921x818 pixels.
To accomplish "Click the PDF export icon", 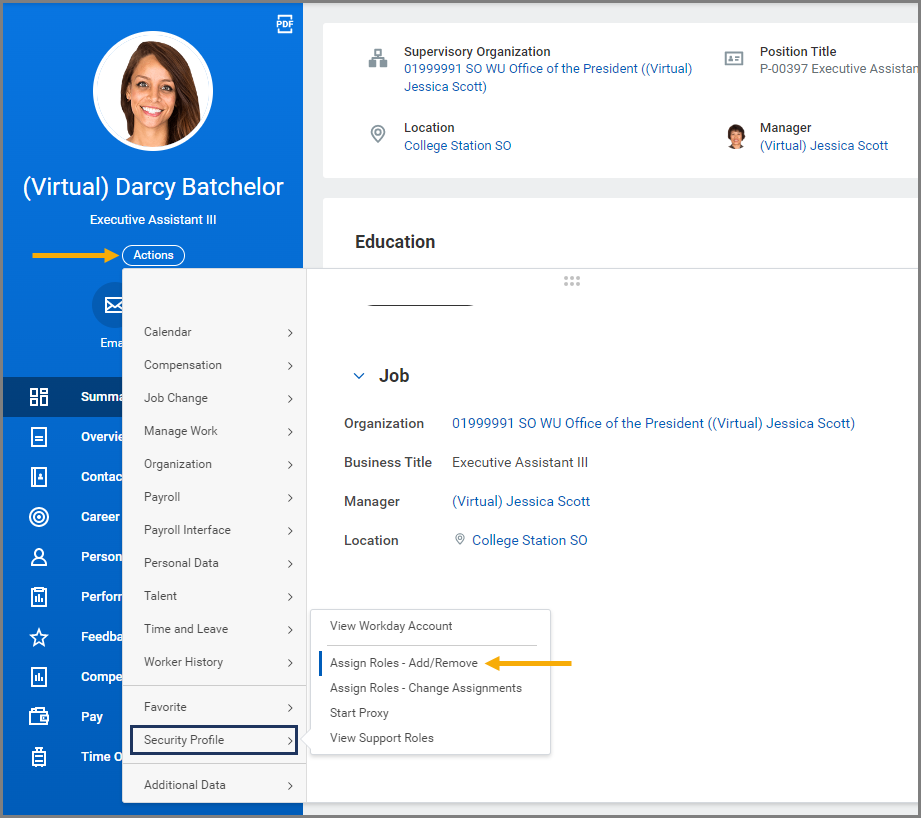I will click(x=285, y=25).
